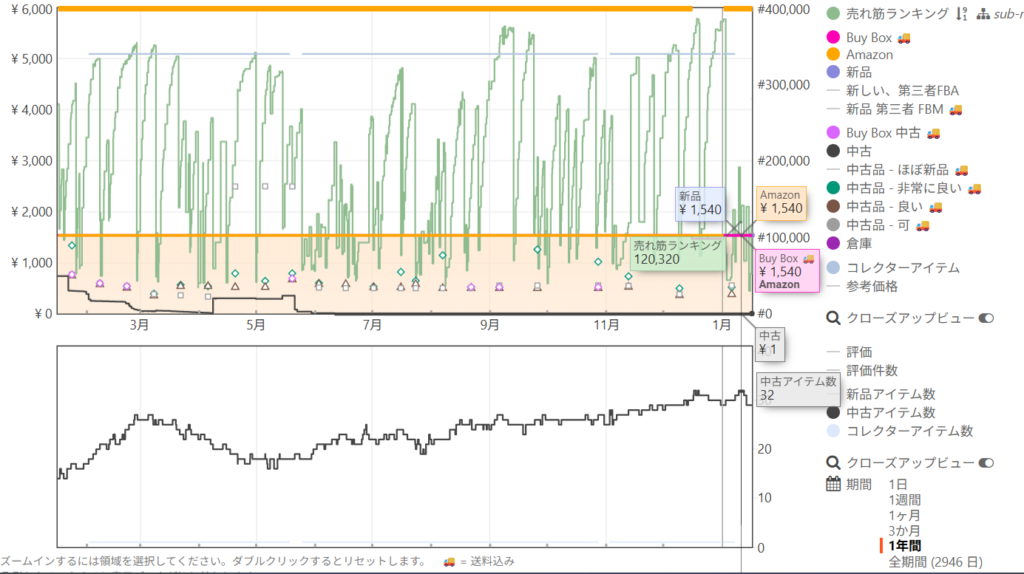
Task: Switch the lower クローズアップビュー toggle
Action: [986, 463]
